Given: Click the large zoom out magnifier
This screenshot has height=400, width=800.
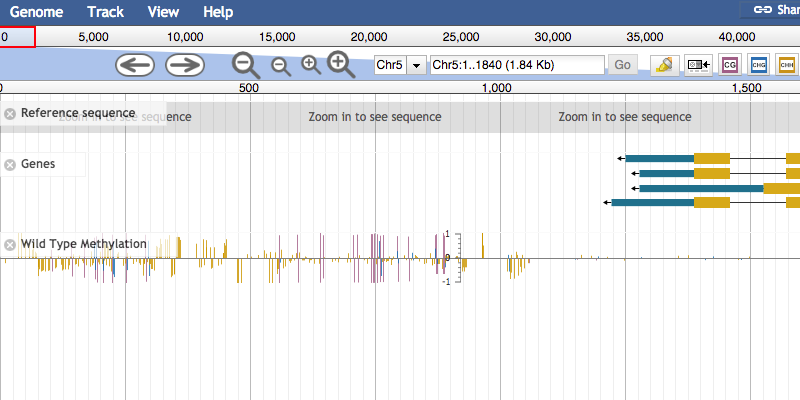Looking at the screenshot, I should coord(246,65).
